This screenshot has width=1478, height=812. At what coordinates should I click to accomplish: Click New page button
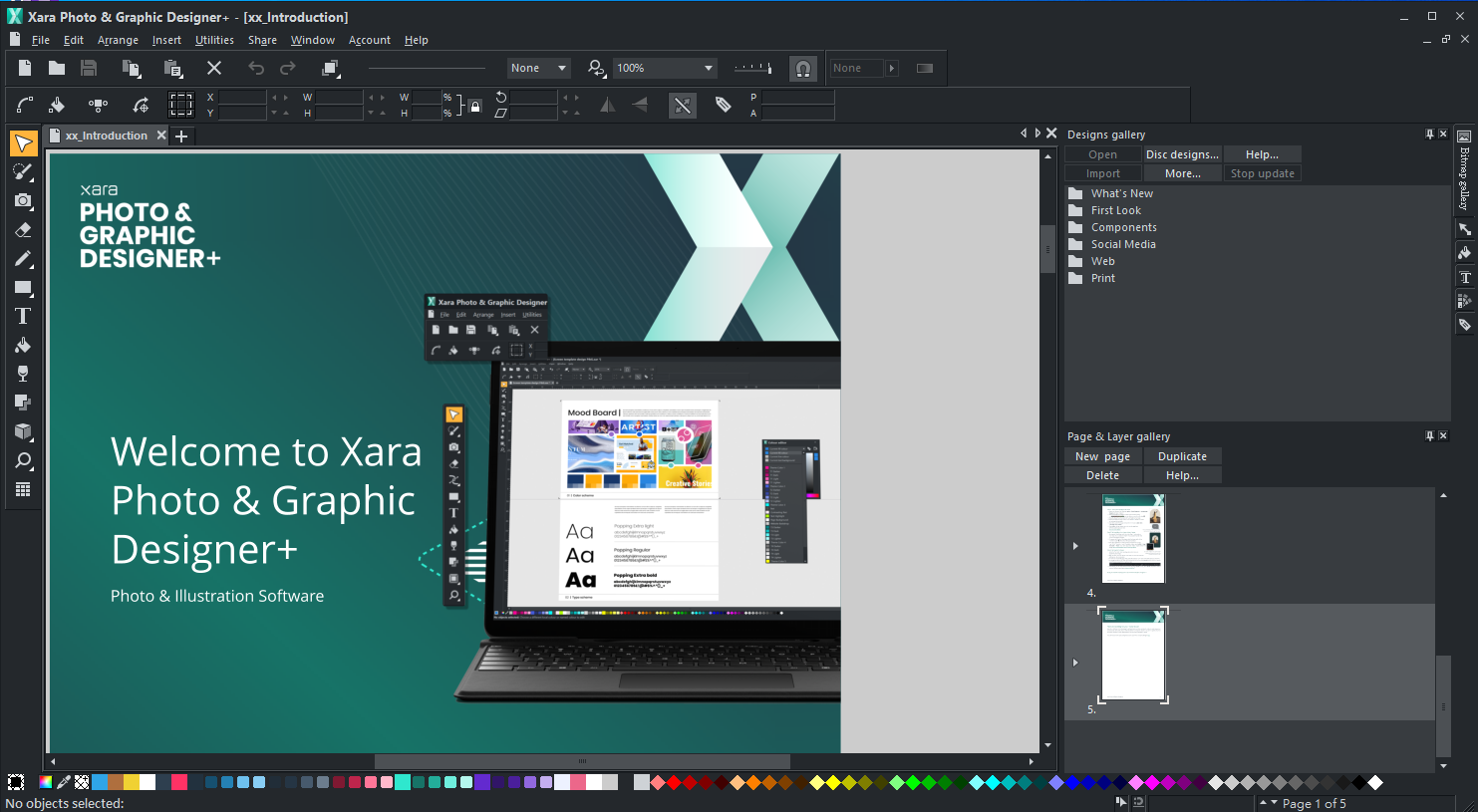[1102, 456]
